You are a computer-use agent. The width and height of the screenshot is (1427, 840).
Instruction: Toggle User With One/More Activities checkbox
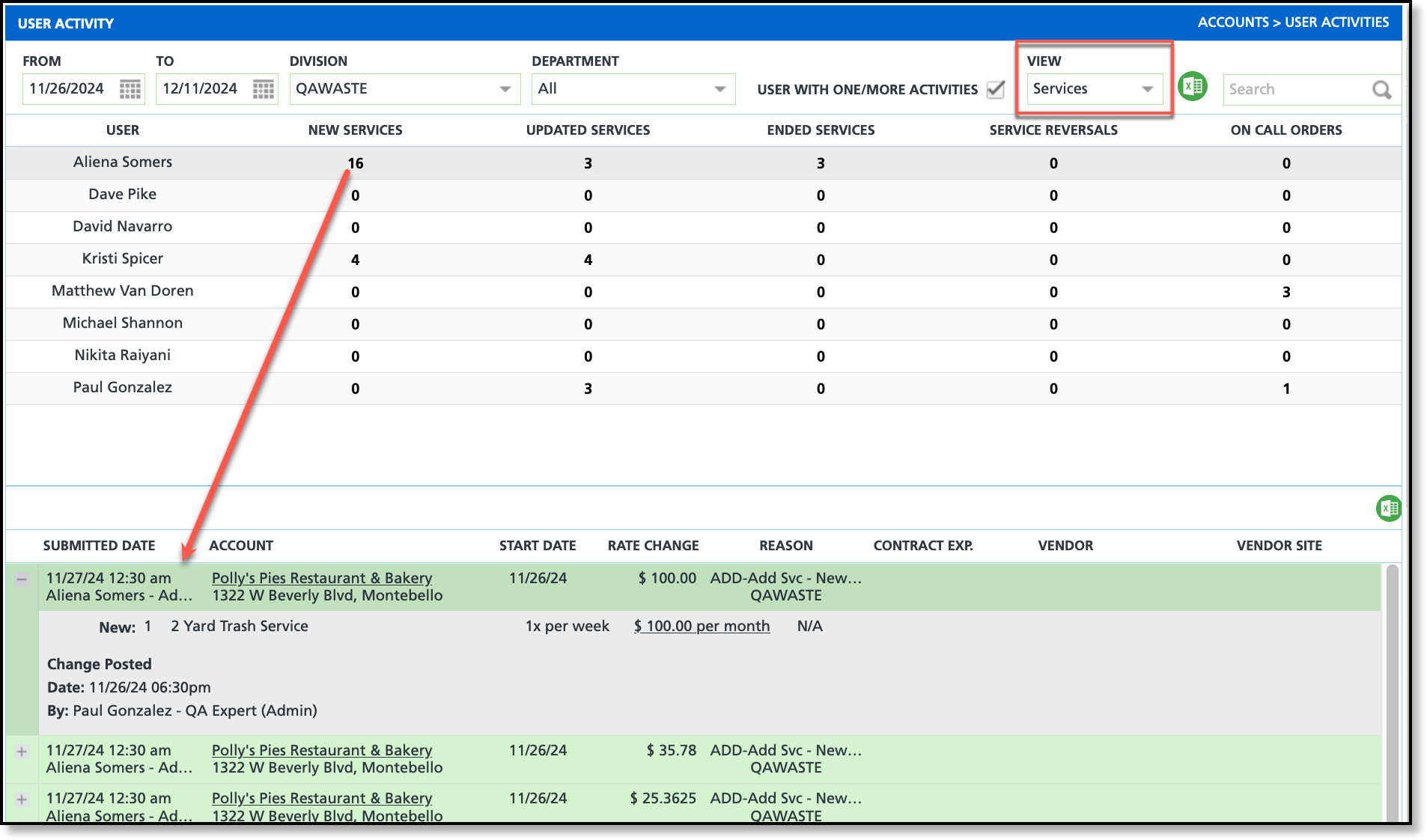click(x=996, y=89)
